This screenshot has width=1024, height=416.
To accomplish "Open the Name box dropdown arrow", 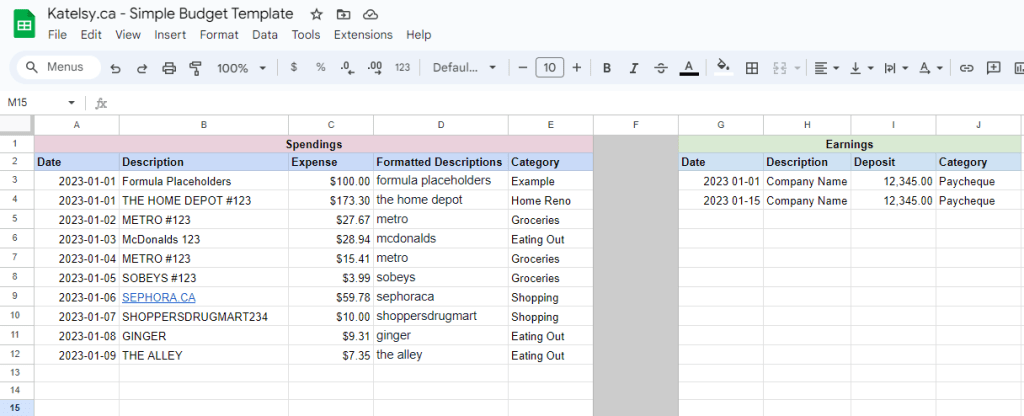I will (71, 103).
